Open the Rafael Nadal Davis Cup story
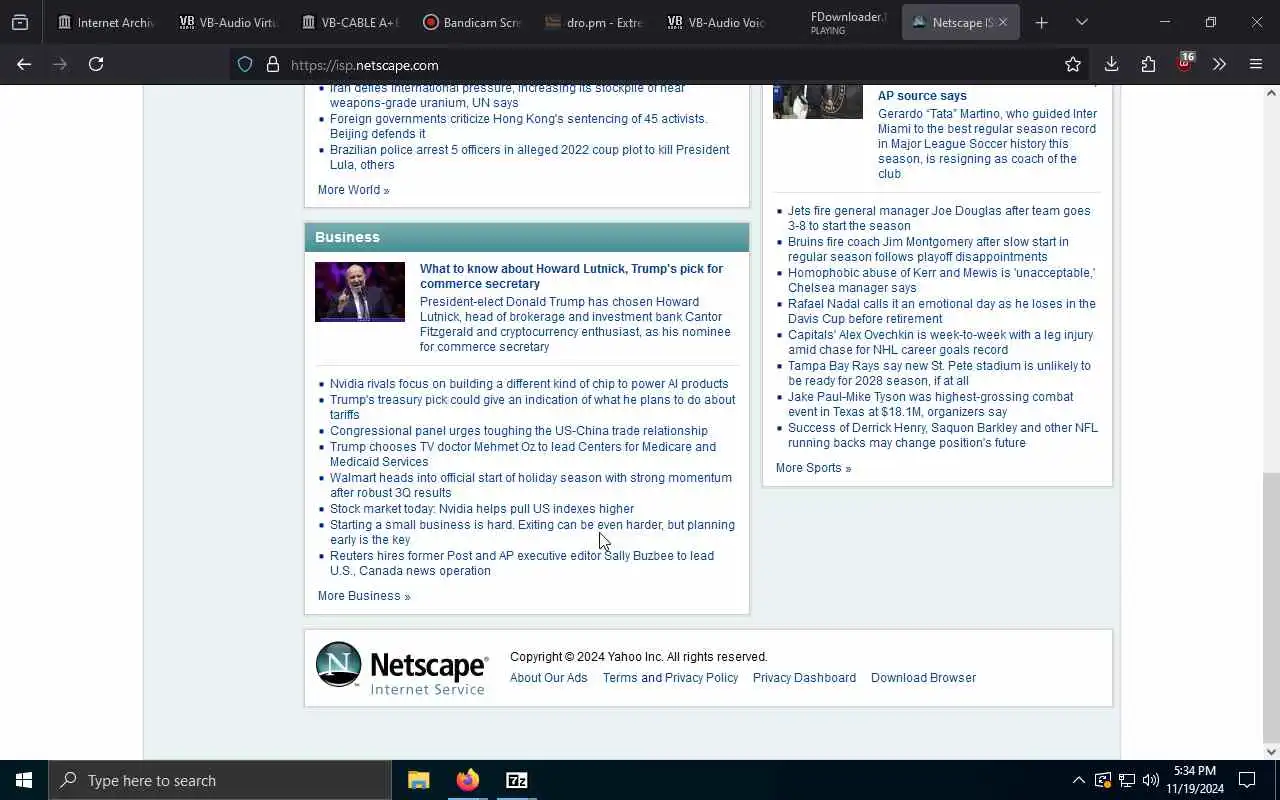Viewport: 1280px width, 800px height. (942, 311)
